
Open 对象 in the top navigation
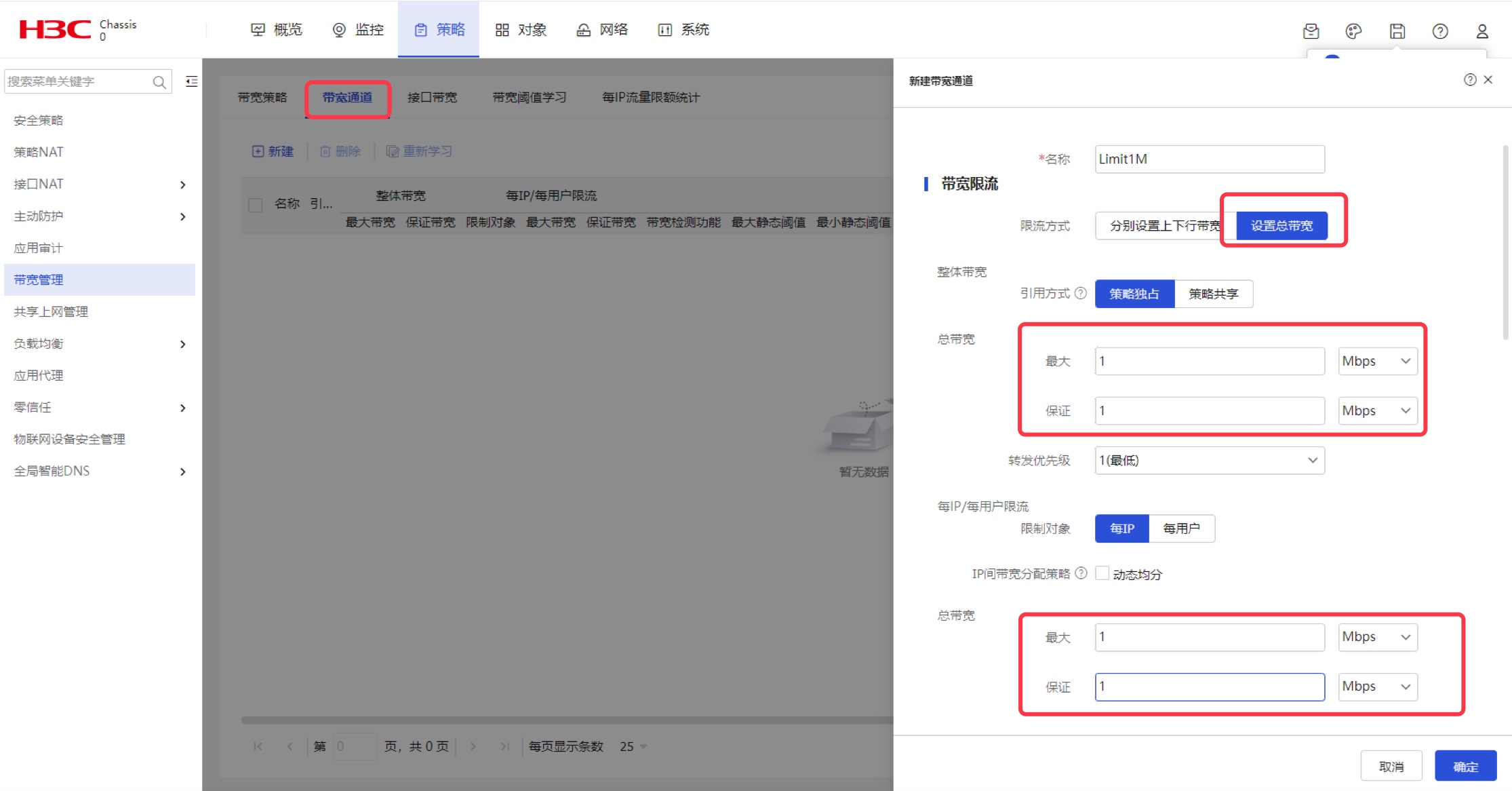pos(521,29)
